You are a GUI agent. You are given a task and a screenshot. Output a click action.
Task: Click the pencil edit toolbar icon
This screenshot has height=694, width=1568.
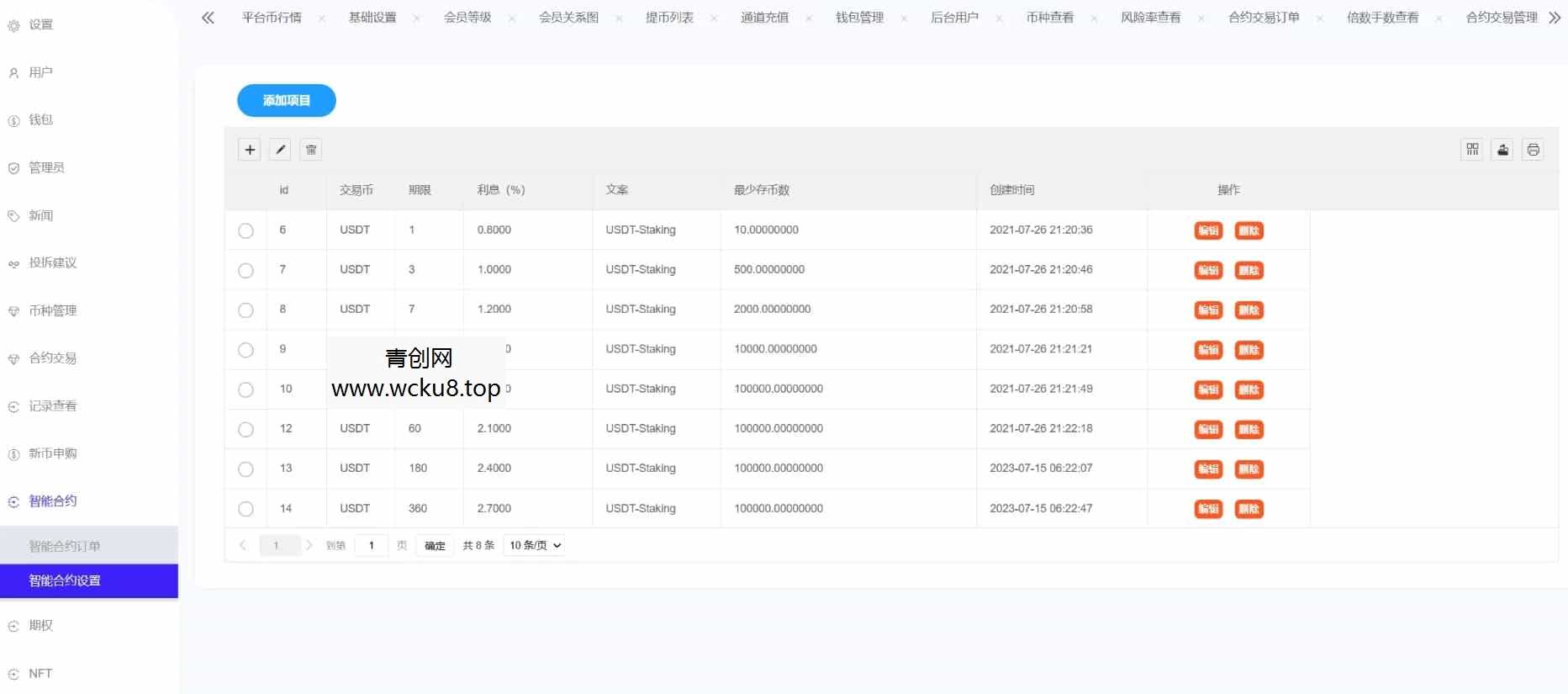pyautogui.click(x=281, y=150)
